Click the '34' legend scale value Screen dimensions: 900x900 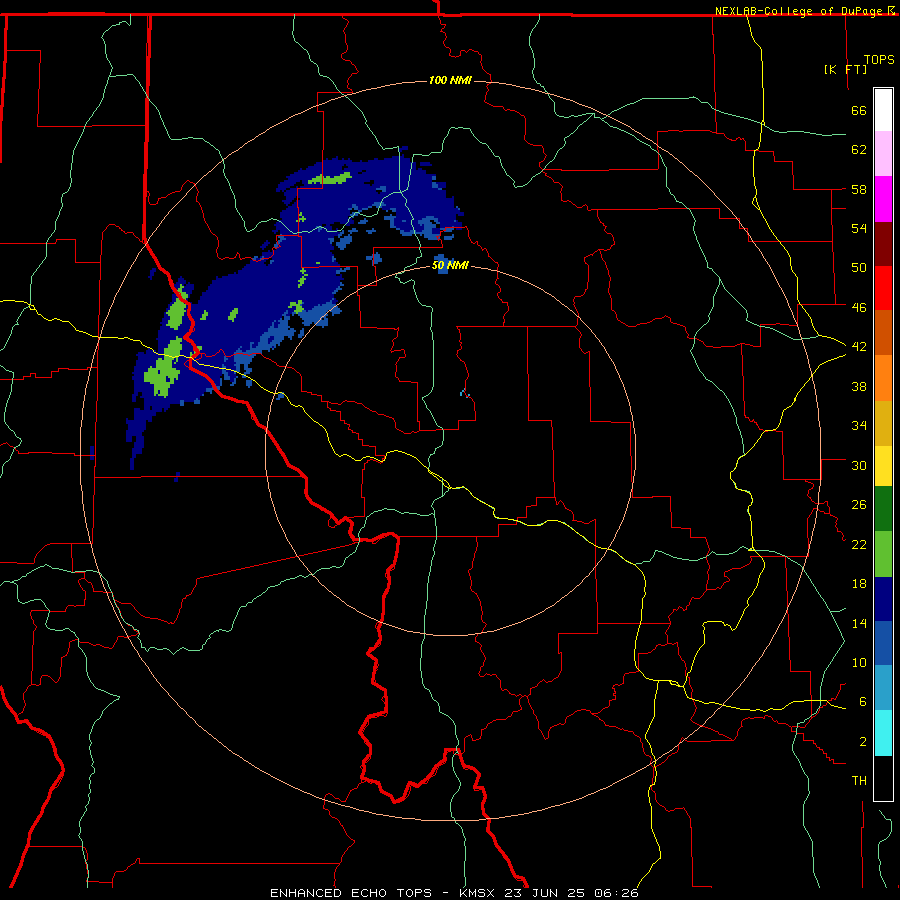coord(859,425)
